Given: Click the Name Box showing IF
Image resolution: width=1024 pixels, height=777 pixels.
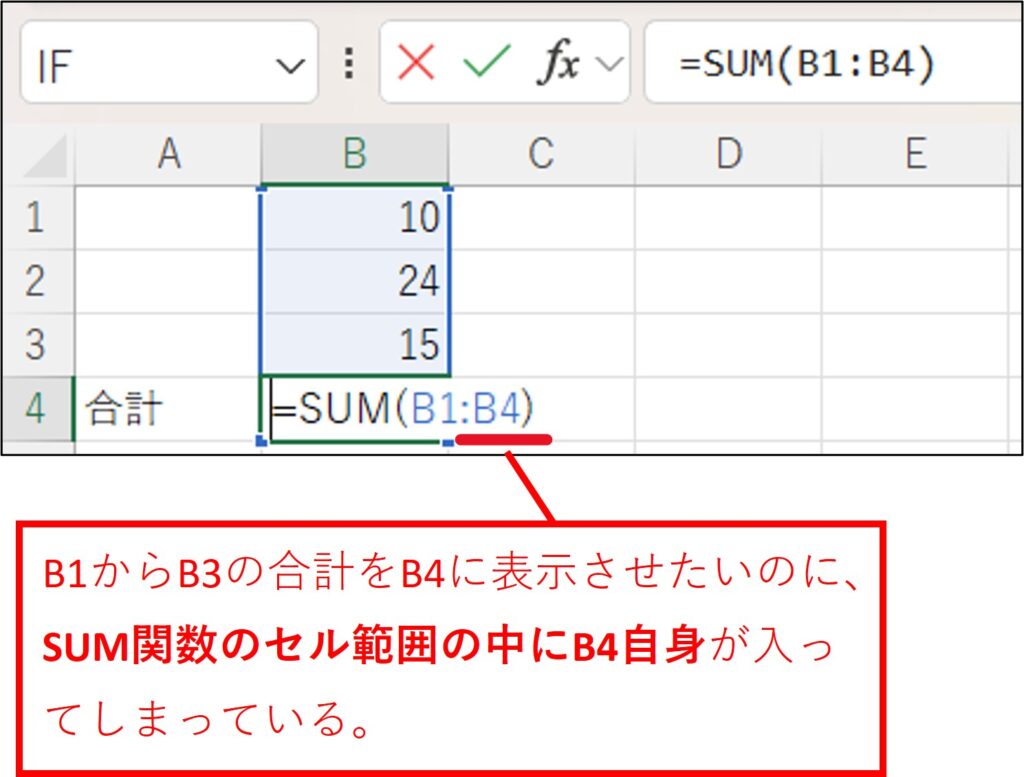Looking at the screenshot, I should point(140,64).
